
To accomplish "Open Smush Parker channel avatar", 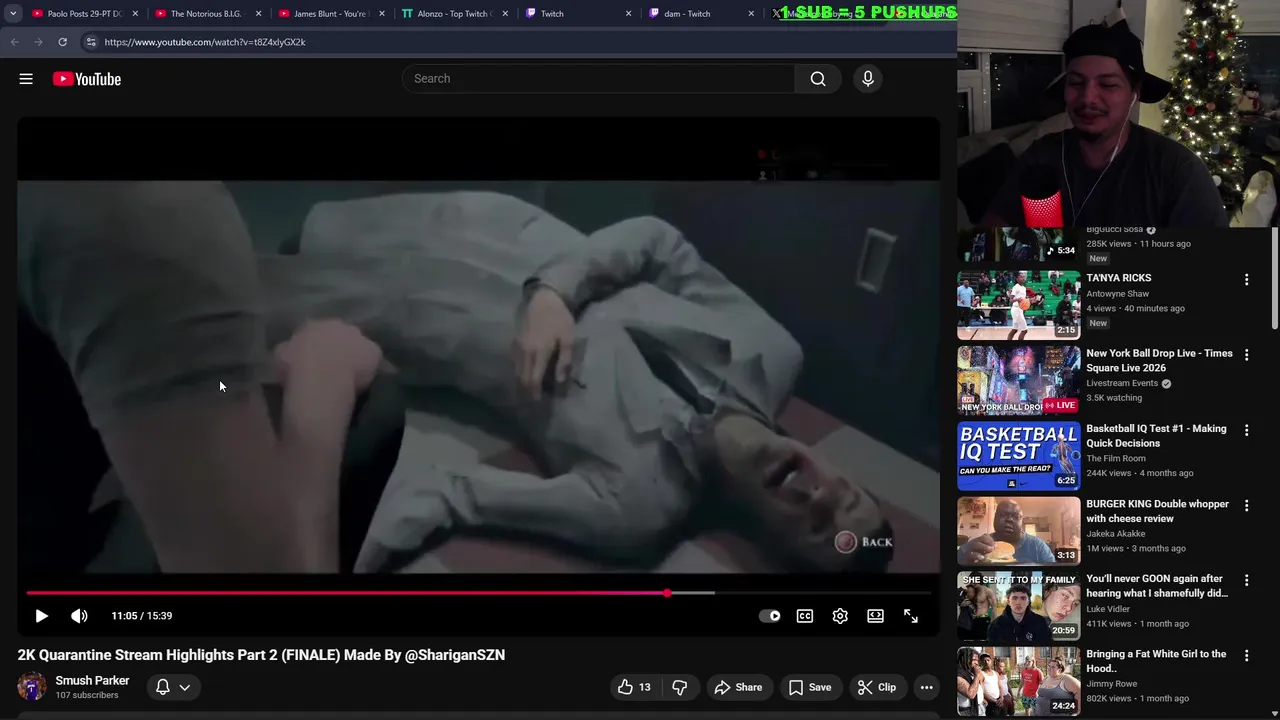I will coord(32,687).
